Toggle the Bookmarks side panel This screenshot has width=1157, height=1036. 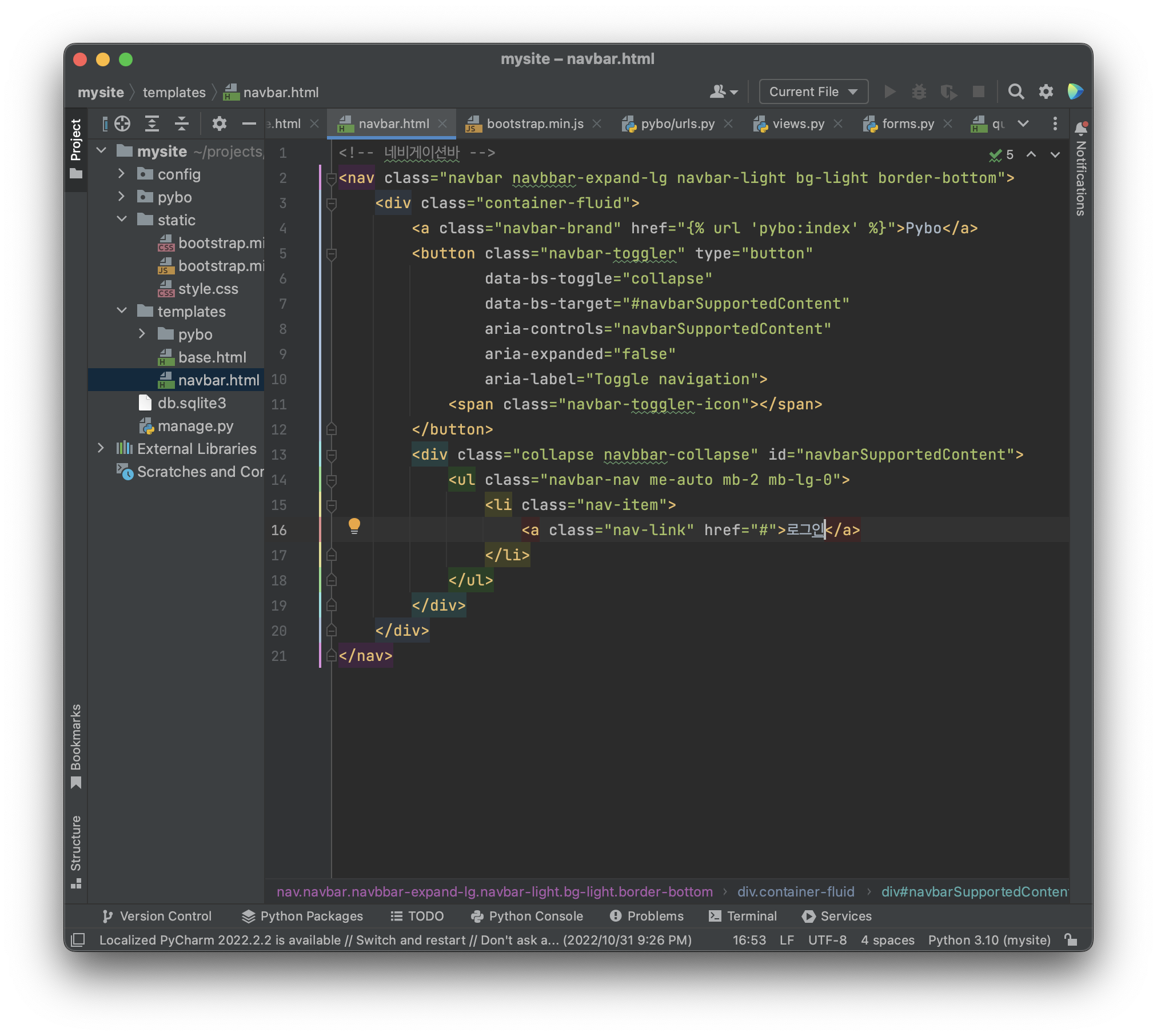click(76, 745)
